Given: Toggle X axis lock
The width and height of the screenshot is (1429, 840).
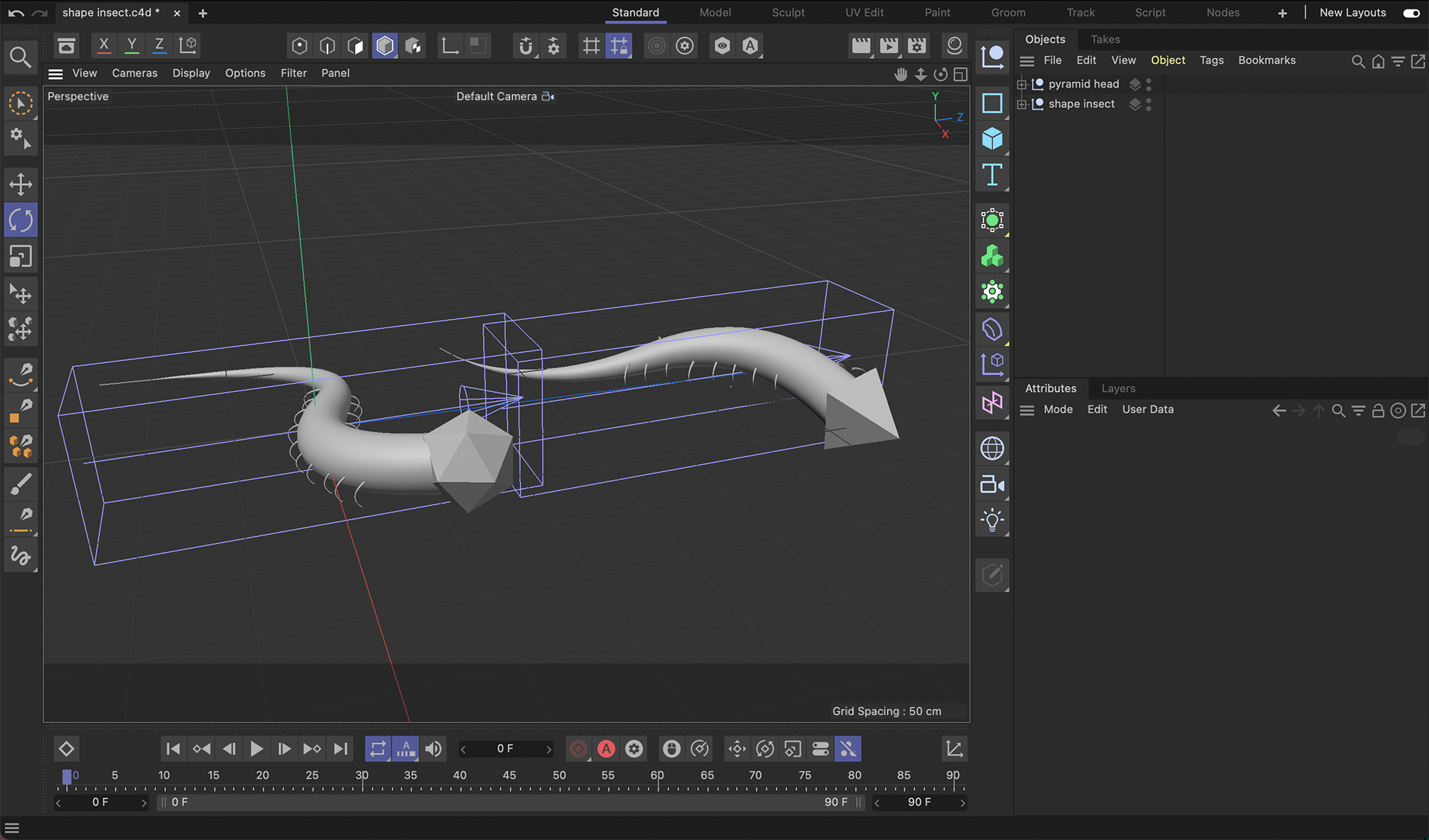Looking at the screenshot, I should pyautogui.click(x=103, y=45).
